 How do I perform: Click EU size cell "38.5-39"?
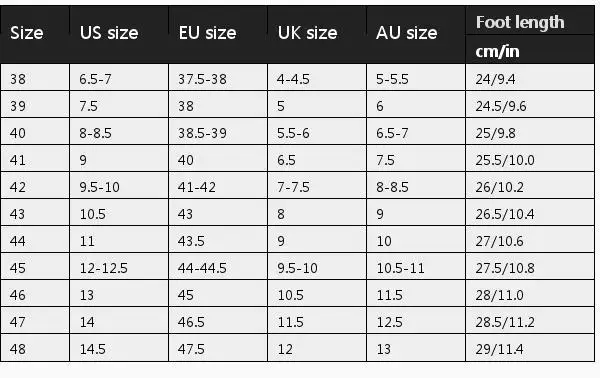tap(218, 131)
